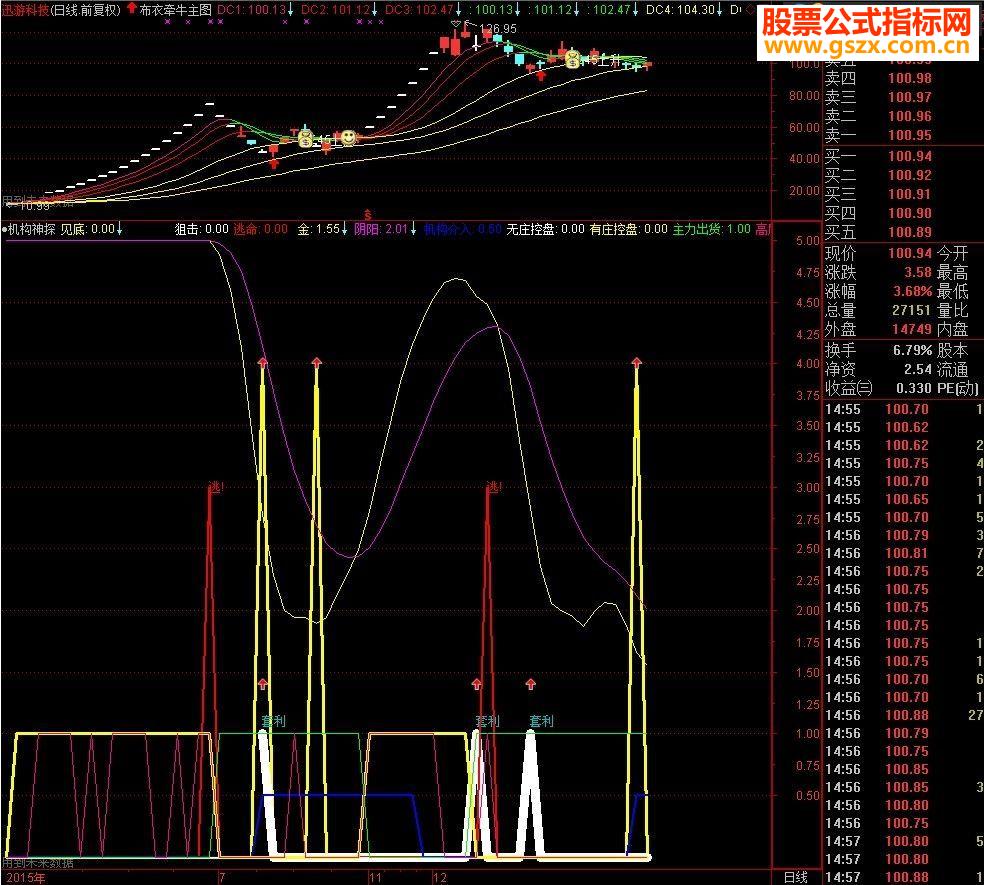Click the small red arrow above the last 套利 label

point(531,684)
